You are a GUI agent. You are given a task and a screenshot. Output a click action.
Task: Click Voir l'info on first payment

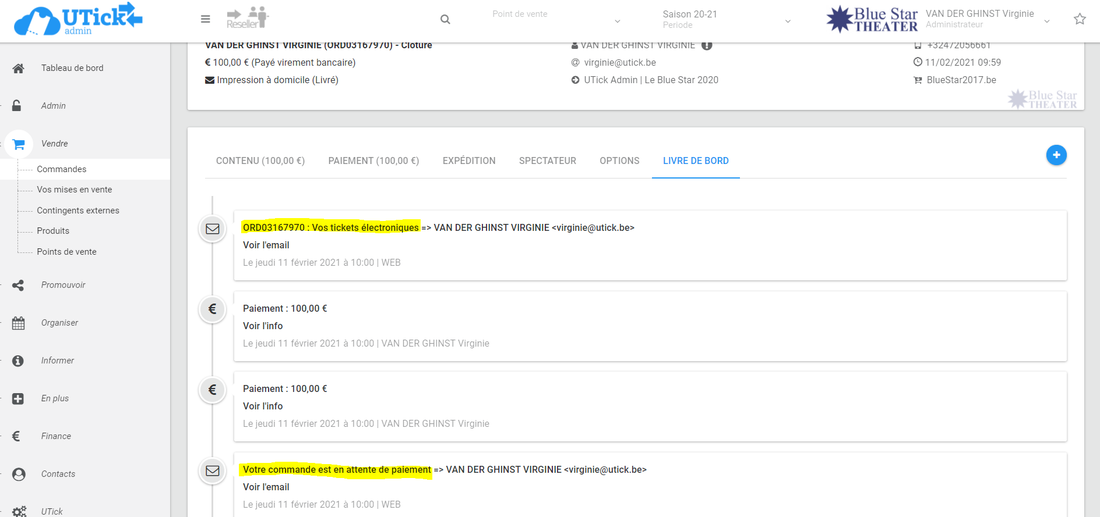click(x=263, y=326)
